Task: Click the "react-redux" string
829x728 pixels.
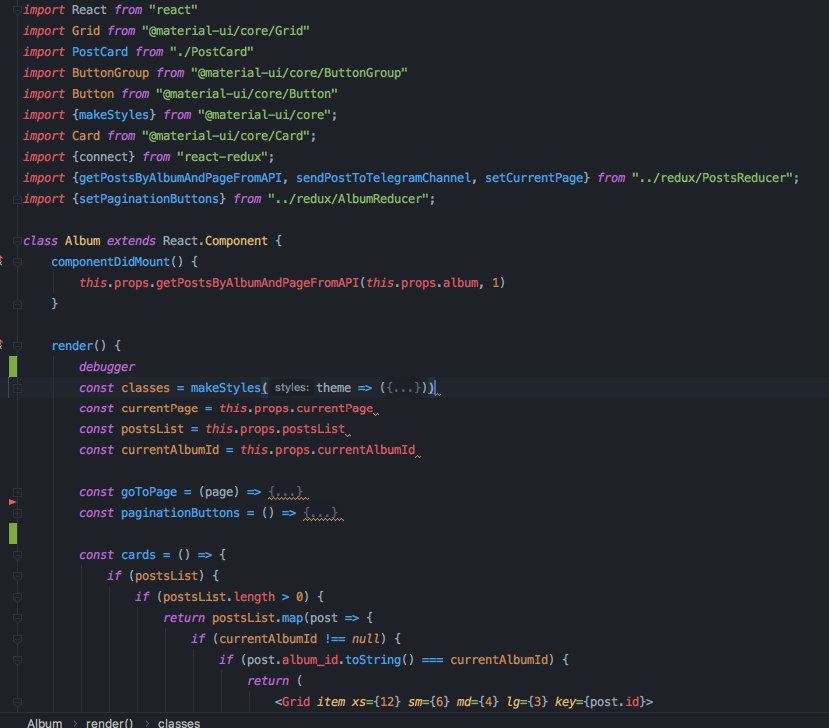Action: [222, 157]
